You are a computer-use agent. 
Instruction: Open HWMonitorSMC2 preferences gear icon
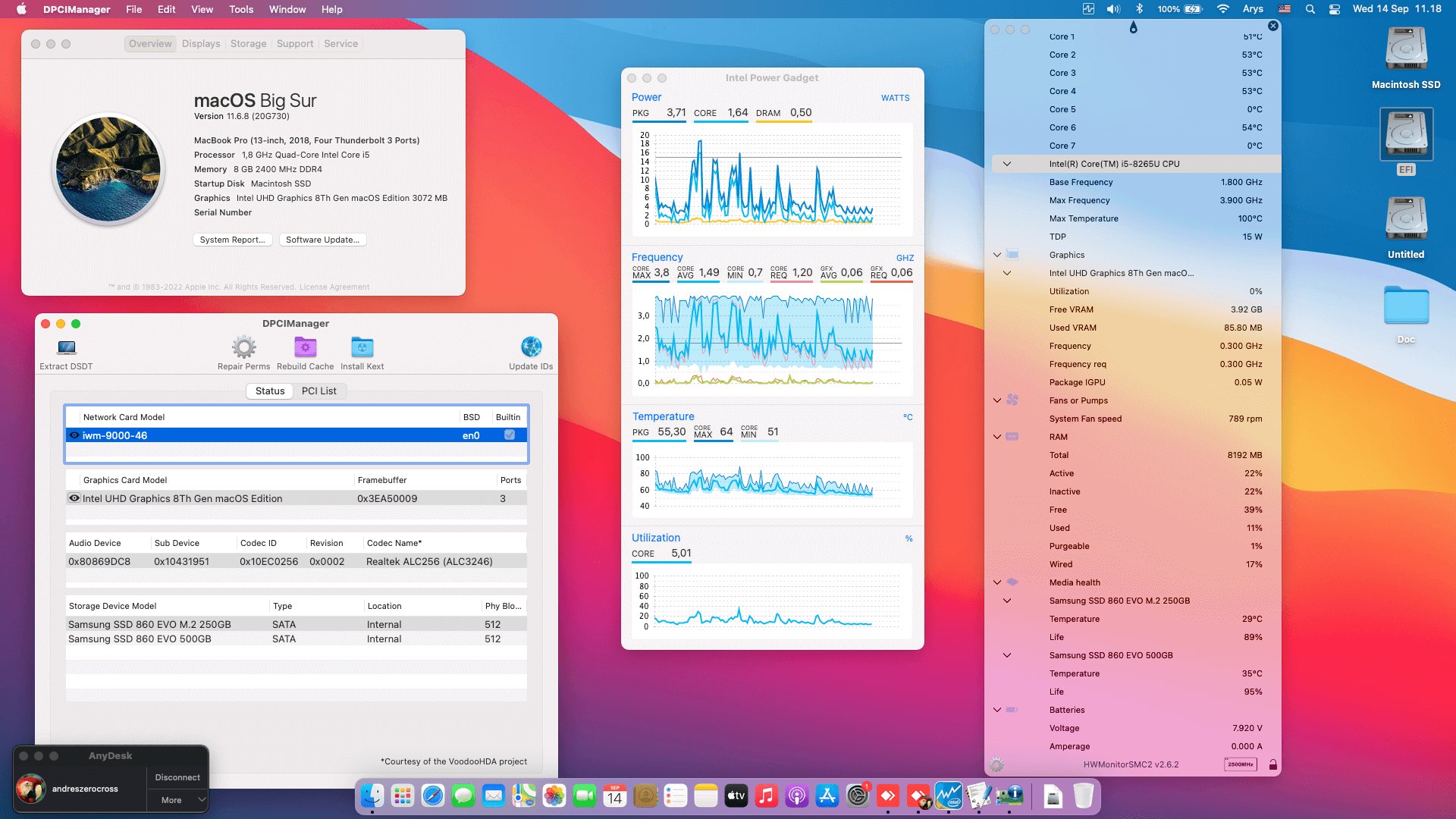click(996, 764)
